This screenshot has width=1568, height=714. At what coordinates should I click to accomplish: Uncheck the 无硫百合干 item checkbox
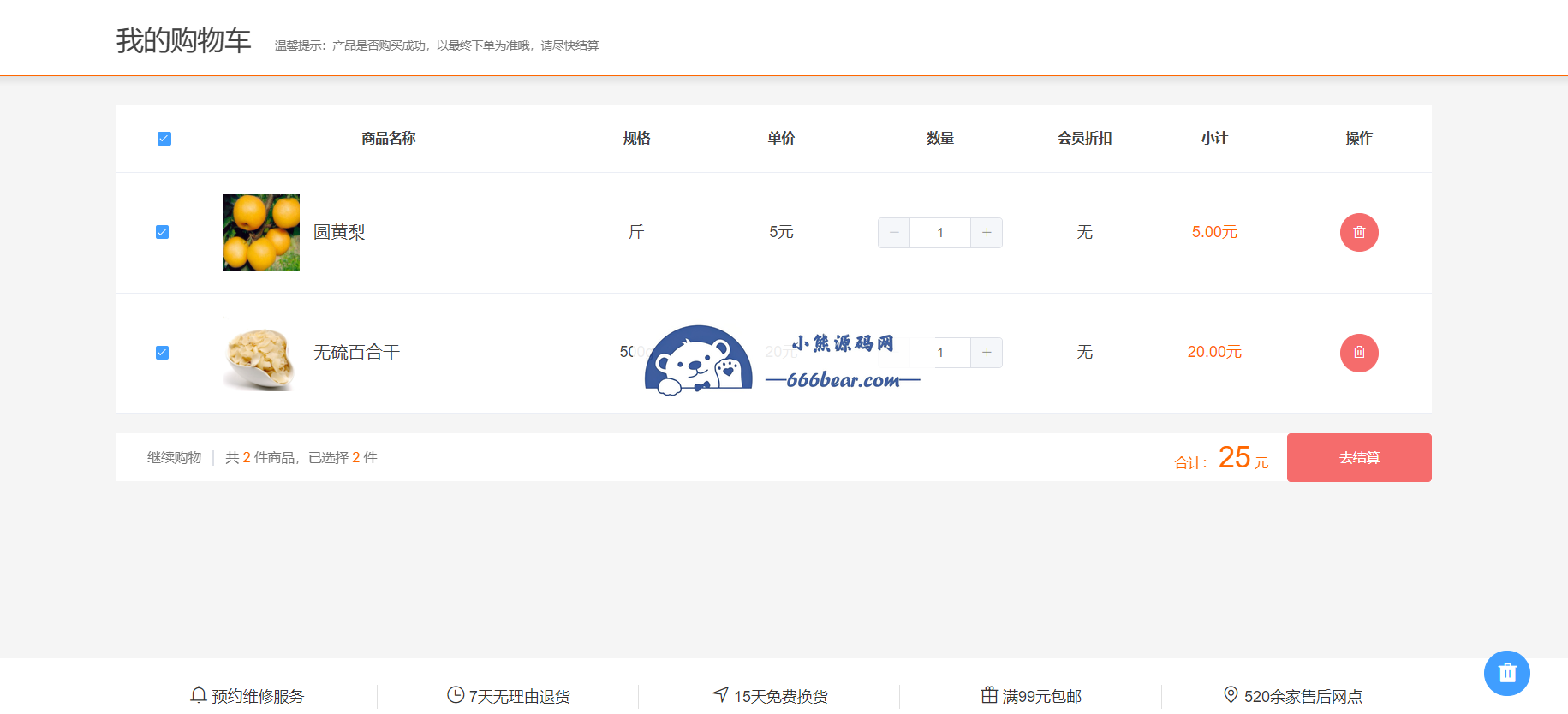click(162, 353)
